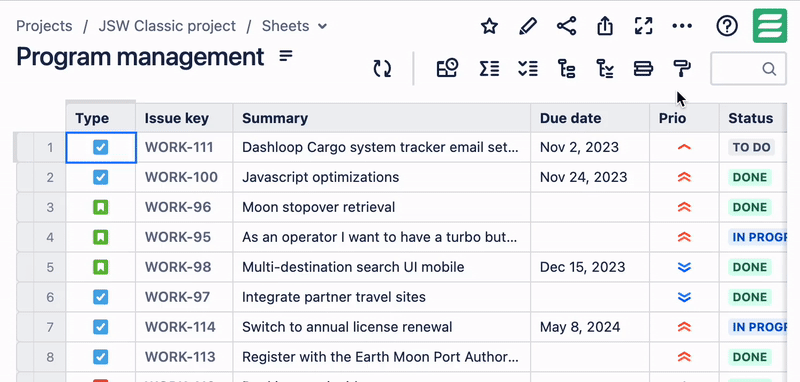
Task: Star this sheet as favorite
Action: (x=489, y=26)
